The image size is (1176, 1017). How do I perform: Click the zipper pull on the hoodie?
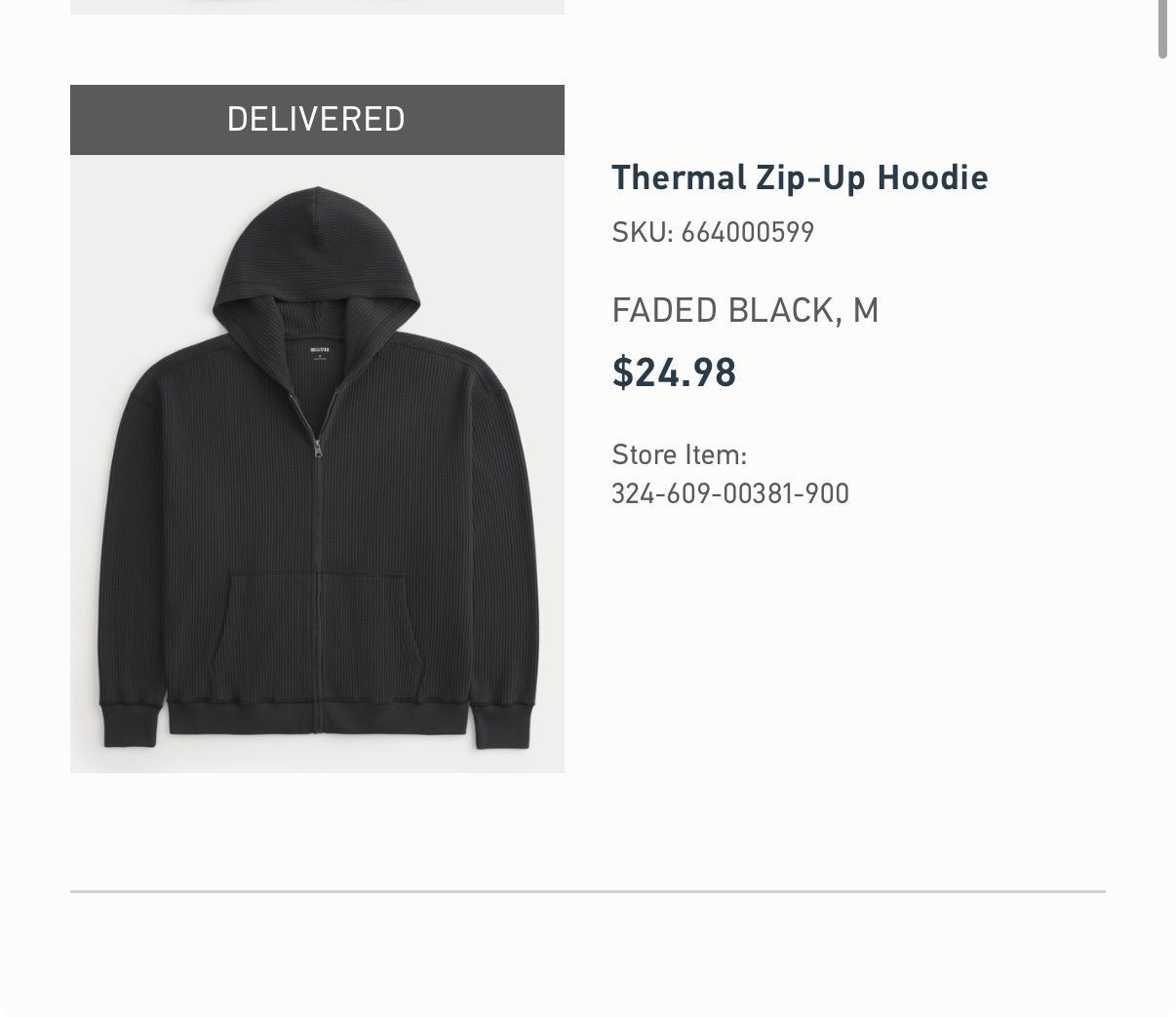[317, 449]
